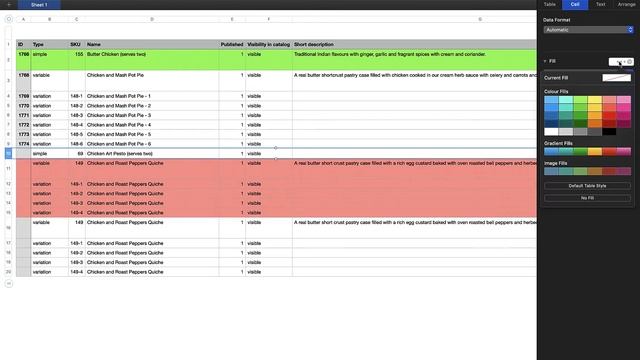This screenshot has width=640, height=360.
Task: Choose the red image fill swatch
Action: coord(609,171)
